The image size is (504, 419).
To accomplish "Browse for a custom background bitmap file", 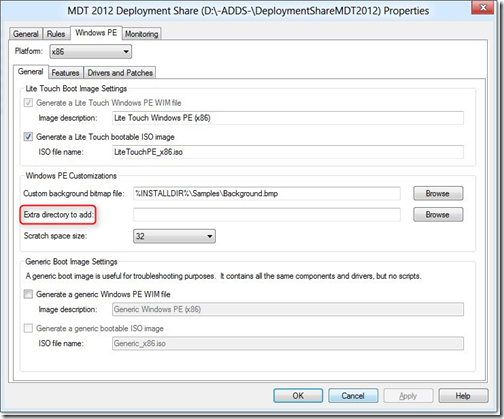I will [438, 194].
